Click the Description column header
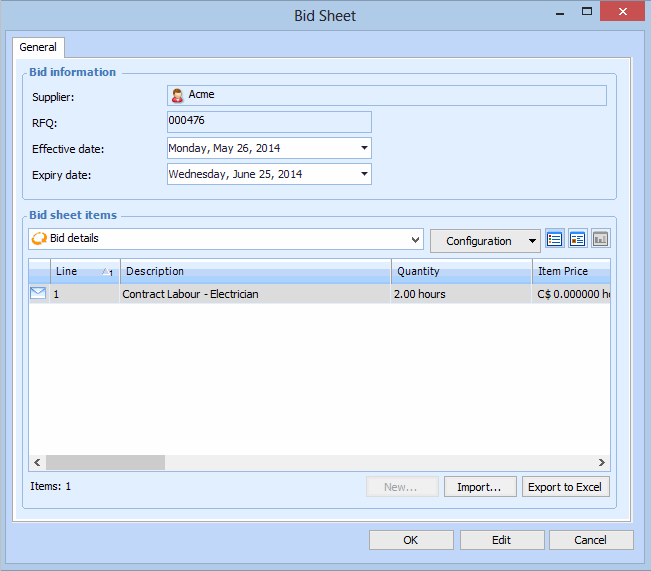Screen dimensions: 651x571 255,271
